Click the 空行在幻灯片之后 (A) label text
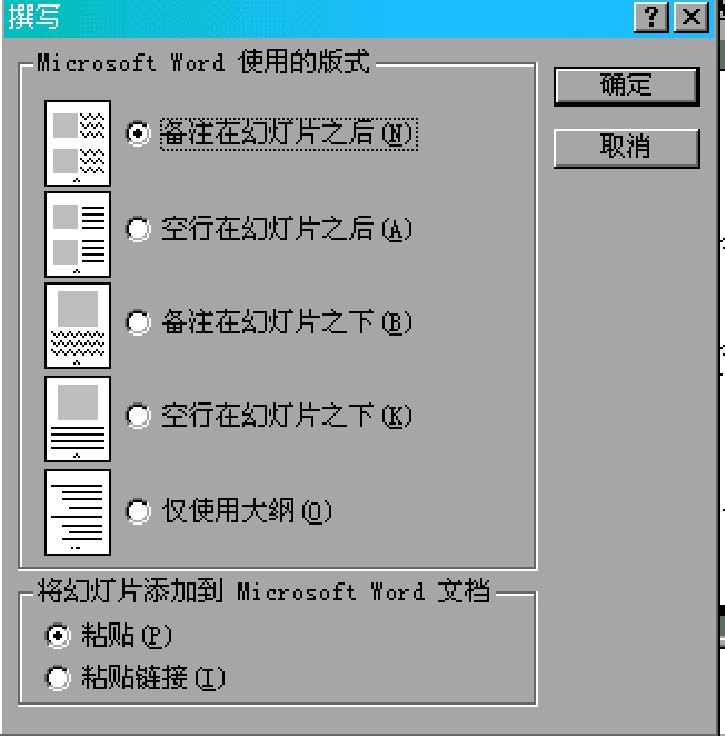The height and width of the screenshot is (736, 725). pyautogui.click(x=286, y=229)
